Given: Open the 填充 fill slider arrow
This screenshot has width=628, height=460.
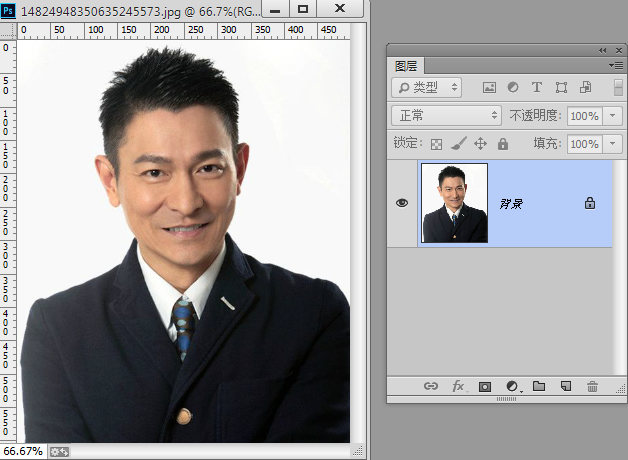Looking at the screenshot, I should [x=612, y=144].
